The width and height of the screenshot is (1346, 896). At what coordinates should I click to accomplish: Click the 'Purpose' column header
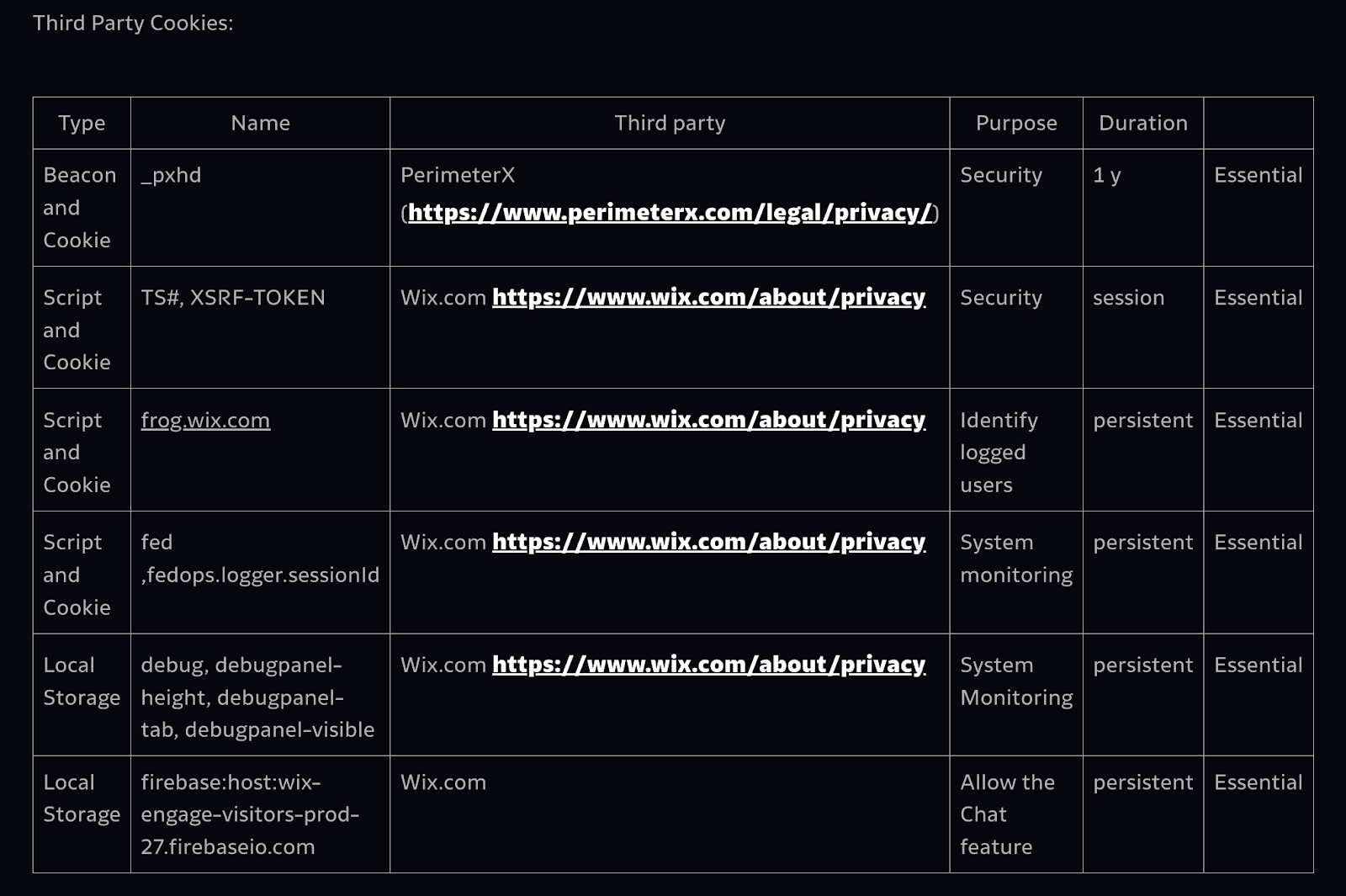click(1016, 123)
